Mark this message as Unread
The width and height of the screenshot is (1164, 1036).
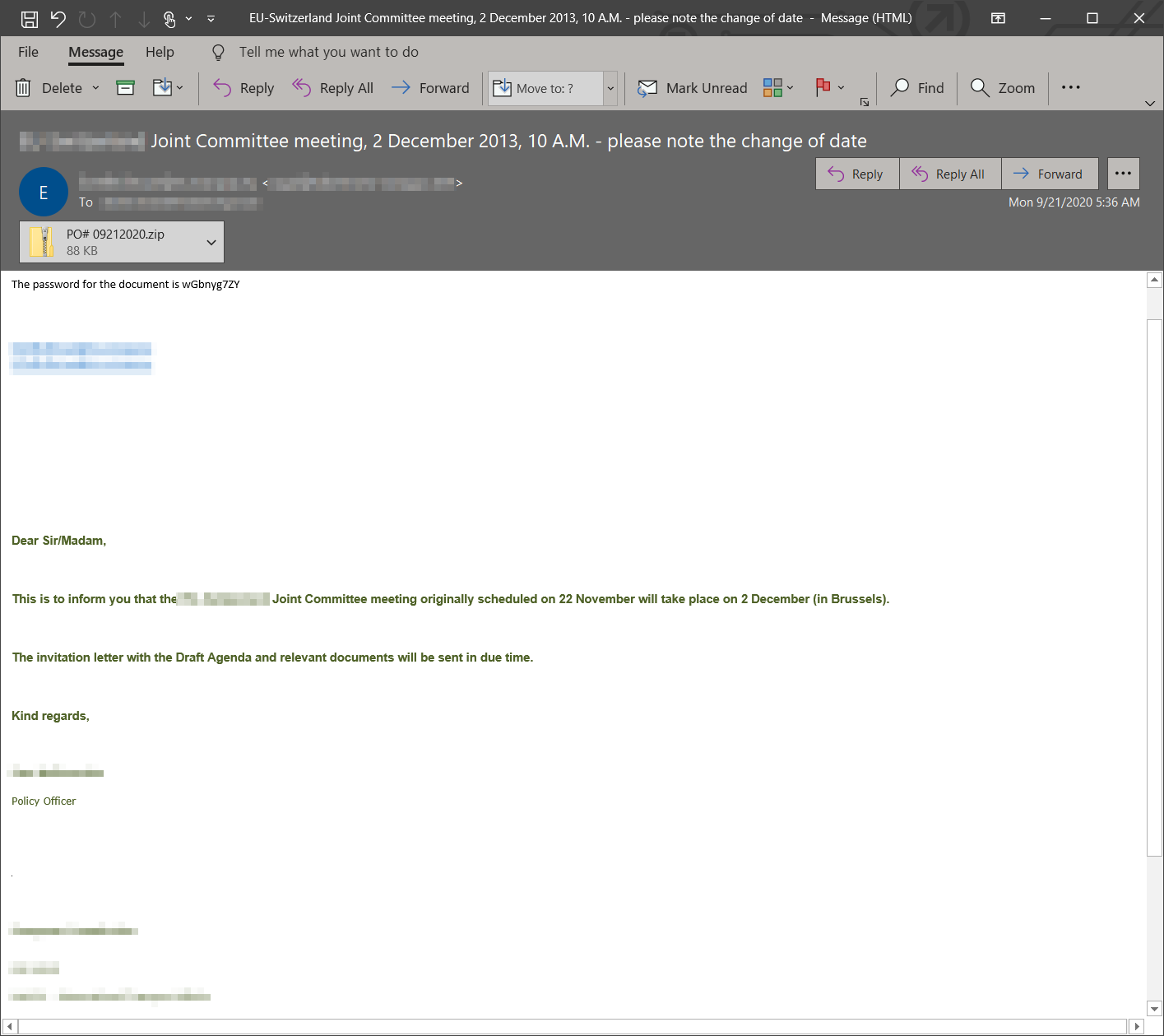[693, 88]
